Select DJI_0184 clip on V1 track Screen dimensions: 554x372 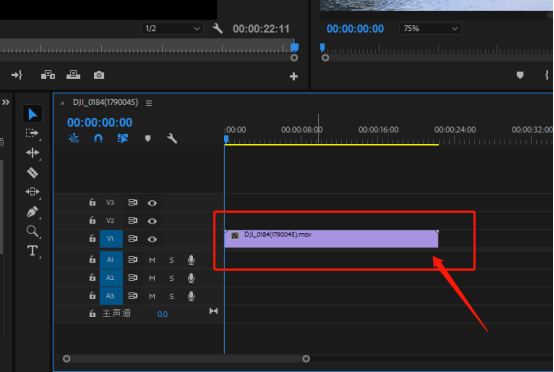click(331, 239)
